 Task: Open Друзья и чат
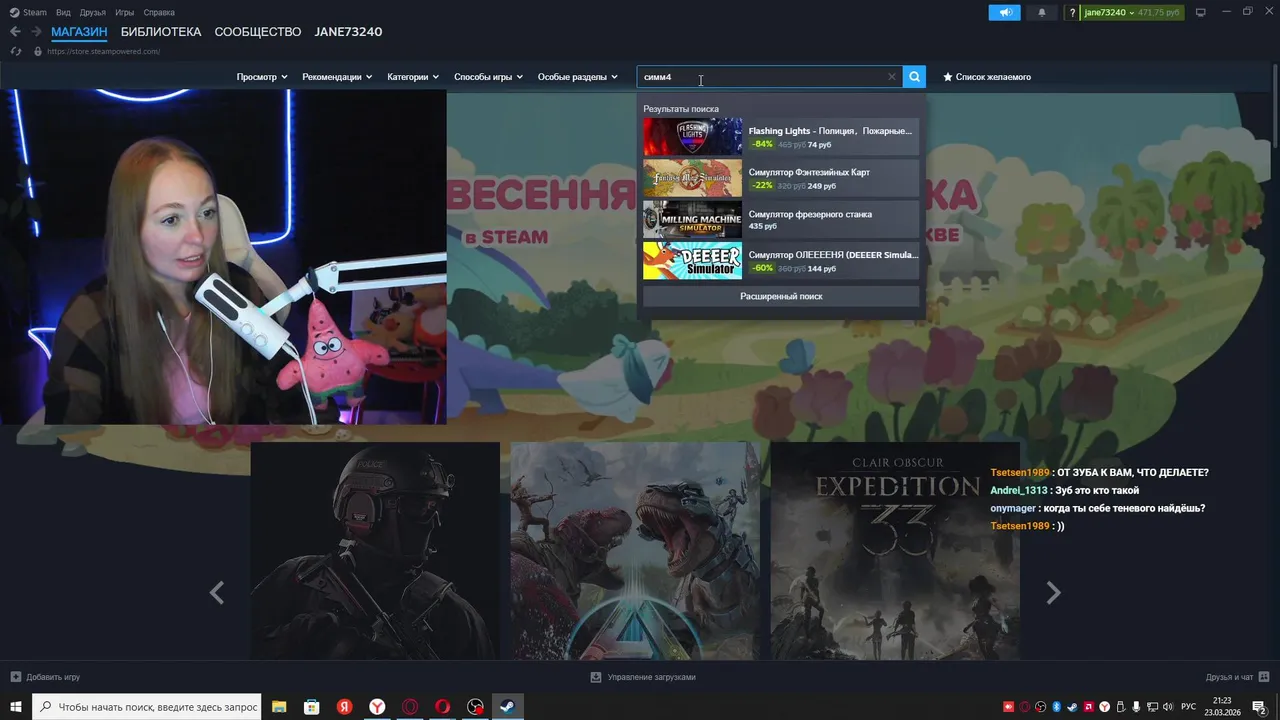[x=1236, y=677]
